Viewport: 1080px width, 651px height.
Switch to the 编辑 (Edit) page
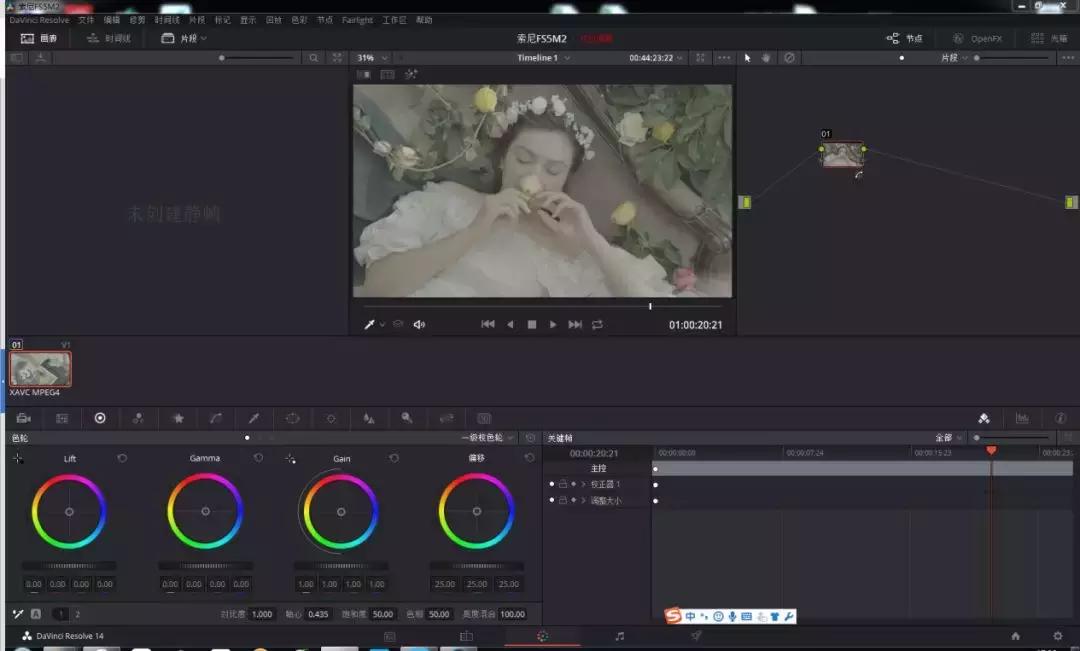pos(466,636)
